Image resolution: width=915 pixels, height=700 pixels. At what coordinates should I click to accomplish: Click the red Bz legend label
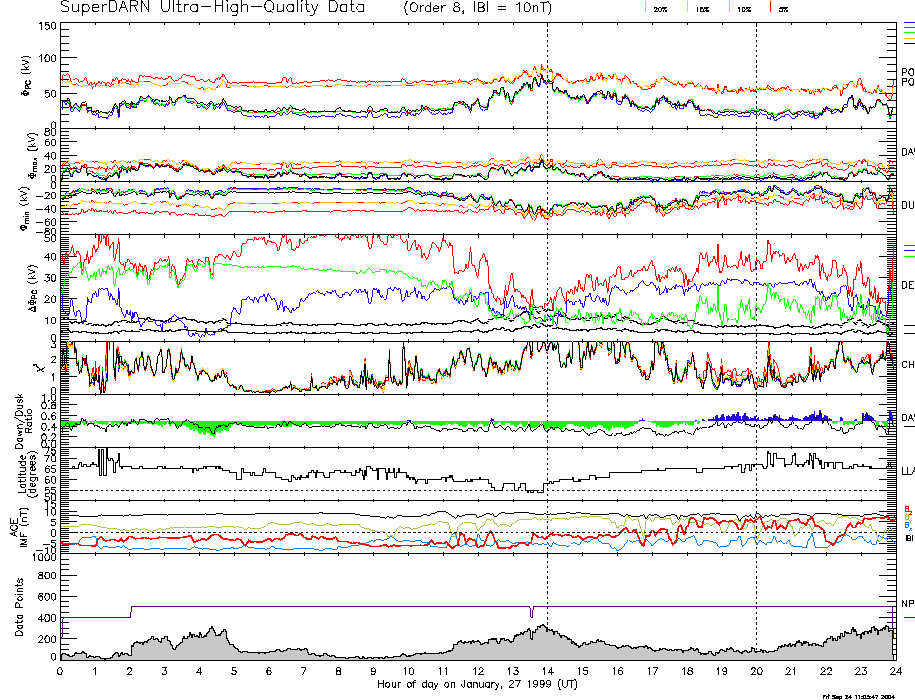tap(906, 509)
